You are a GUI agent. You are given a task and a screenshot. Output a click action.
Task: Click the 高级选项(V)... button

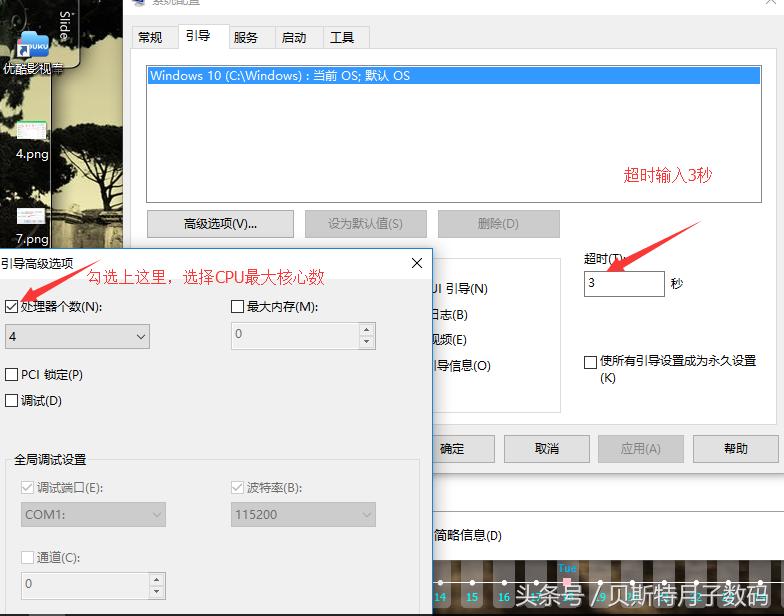[220, 224]
